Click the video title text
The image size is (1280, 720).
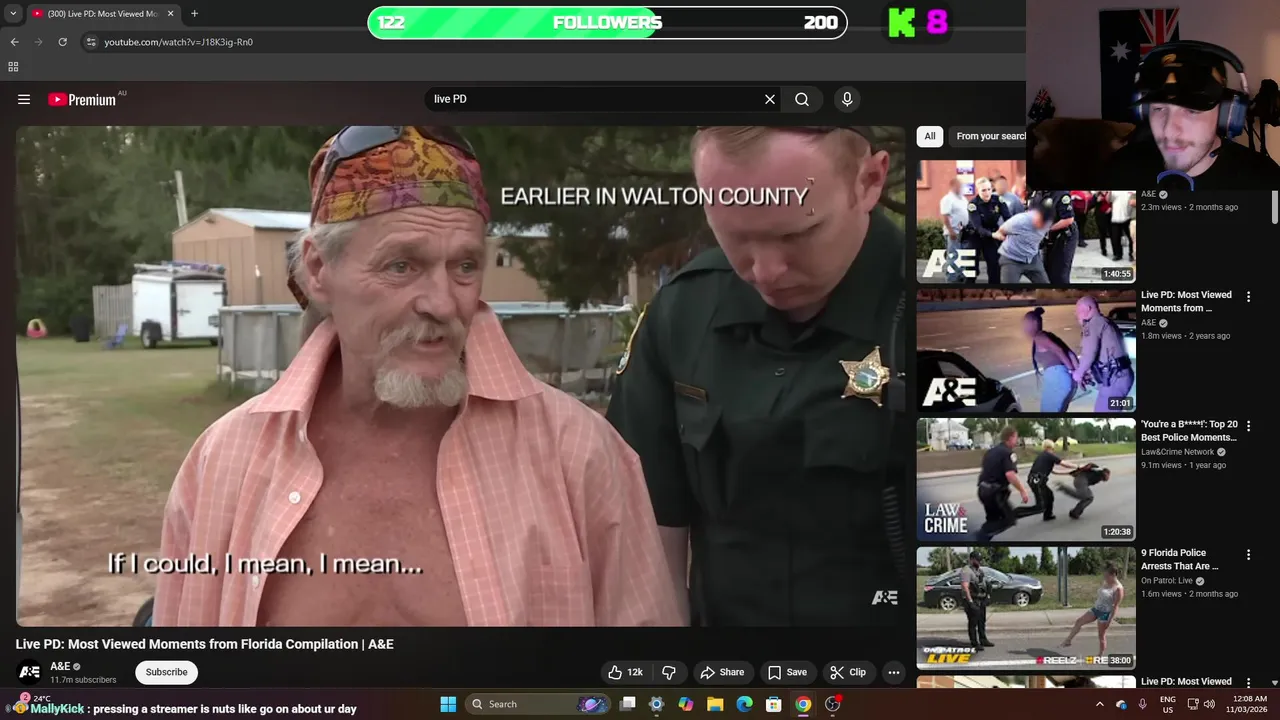coord(204,644)
